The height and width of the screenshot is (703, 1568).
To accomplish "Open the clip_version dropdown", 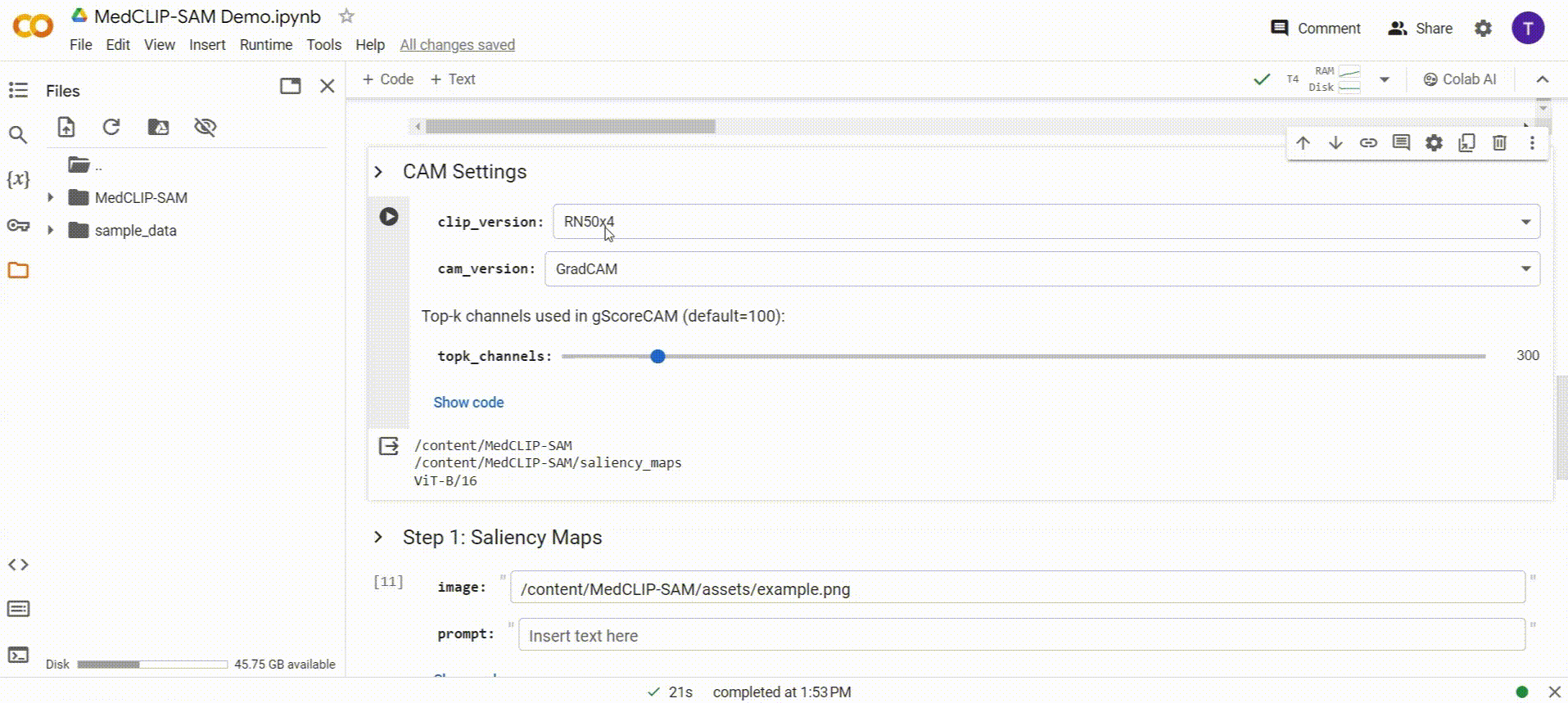I will click(x=1046, y=222).
